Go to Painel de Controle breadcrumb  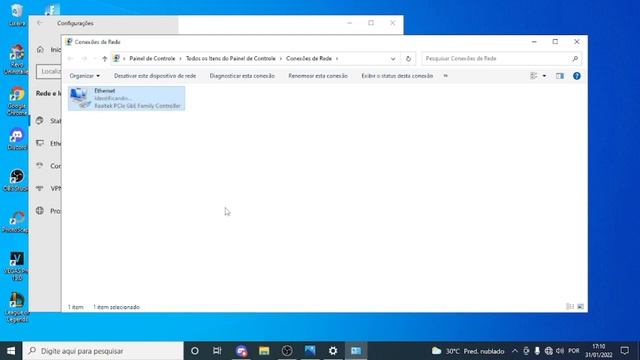pos(152,59)
